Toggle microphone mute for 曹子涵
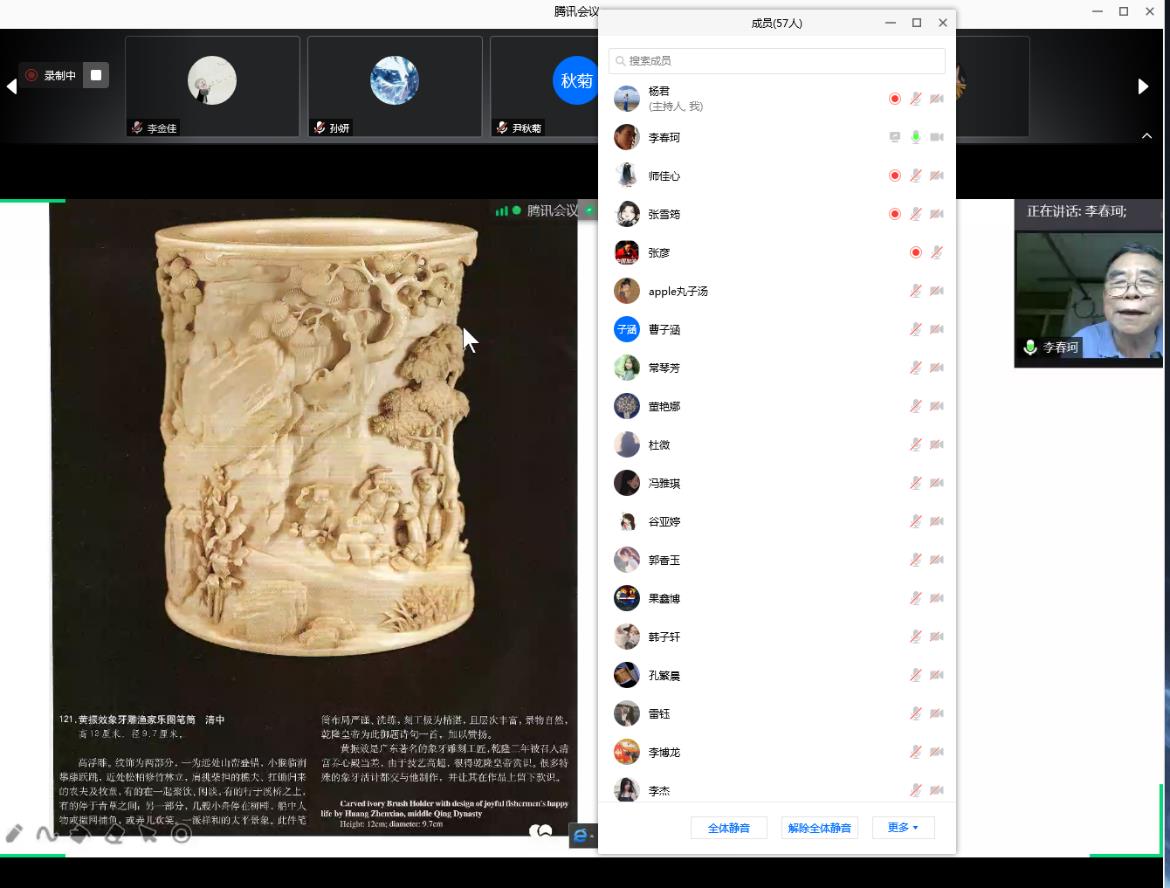1170x888 pixels. (x=915, y=329)
